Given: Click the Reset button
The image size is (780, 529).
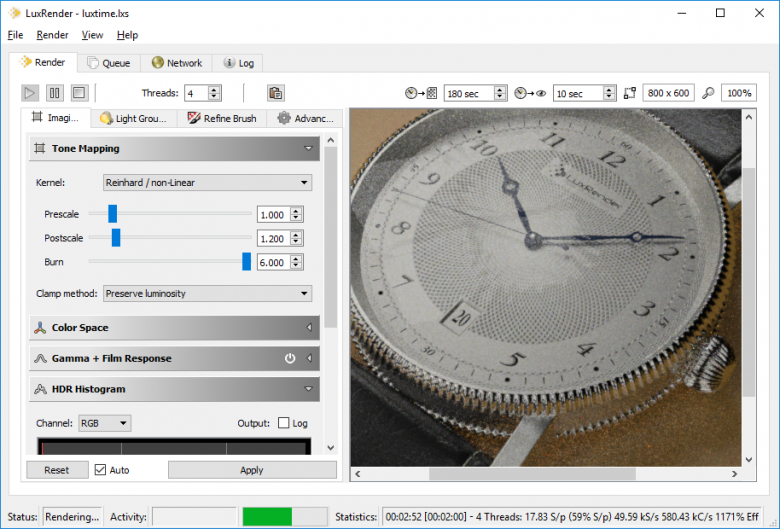Looking at the screenshot, I should coord(57,470).
